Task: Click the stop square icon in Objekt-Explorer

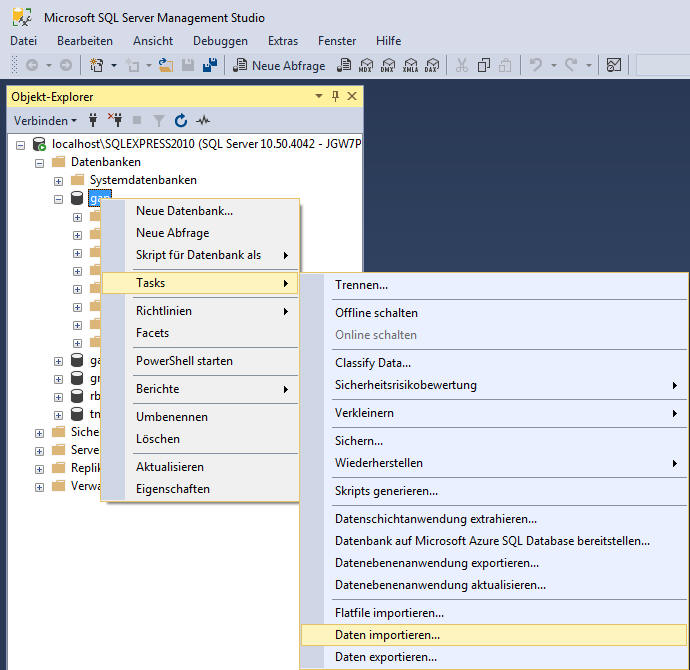Action: pos(137,120)
